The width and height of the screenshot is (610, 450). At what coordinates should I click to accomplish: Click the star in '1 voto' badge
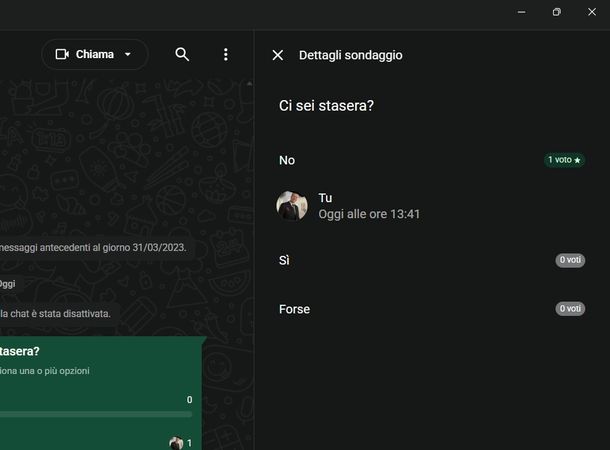577,160
